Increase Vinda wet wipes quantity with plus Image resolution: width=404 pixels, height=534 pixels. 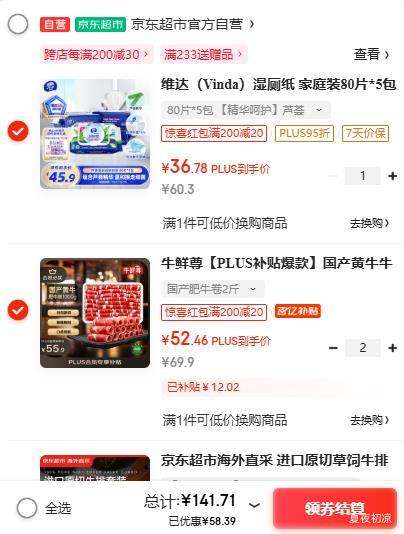[x=392, y=176]
